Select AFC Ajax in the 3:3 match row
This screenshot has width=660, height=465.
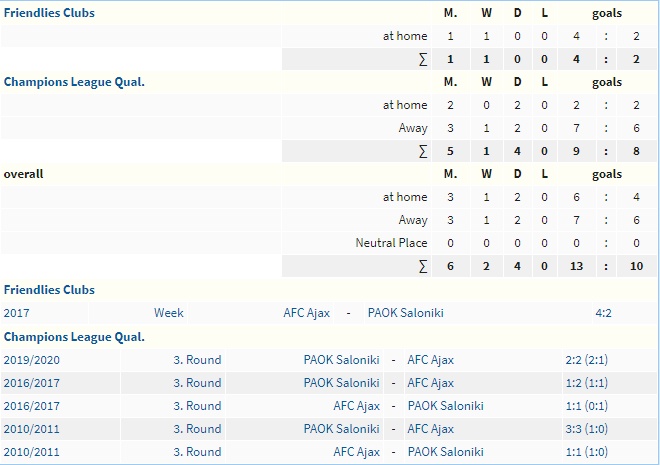(x=430, y=429)
